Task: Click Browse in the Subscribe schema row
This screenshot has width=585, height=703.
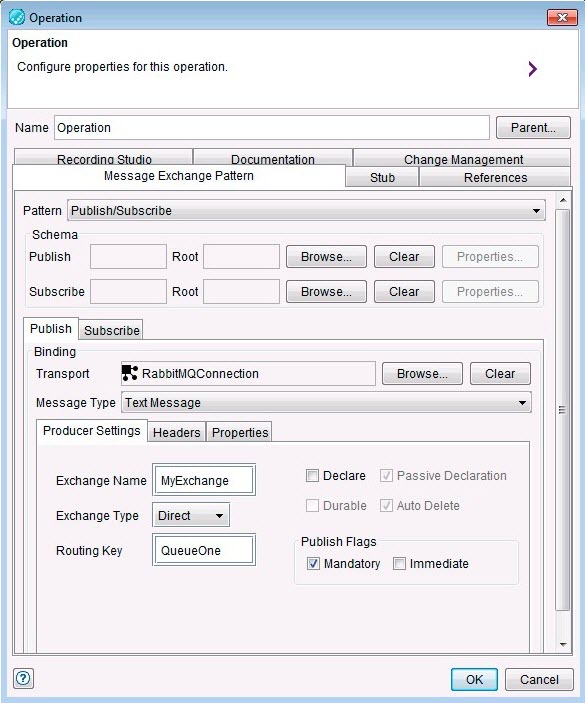Action: point(326,292)
